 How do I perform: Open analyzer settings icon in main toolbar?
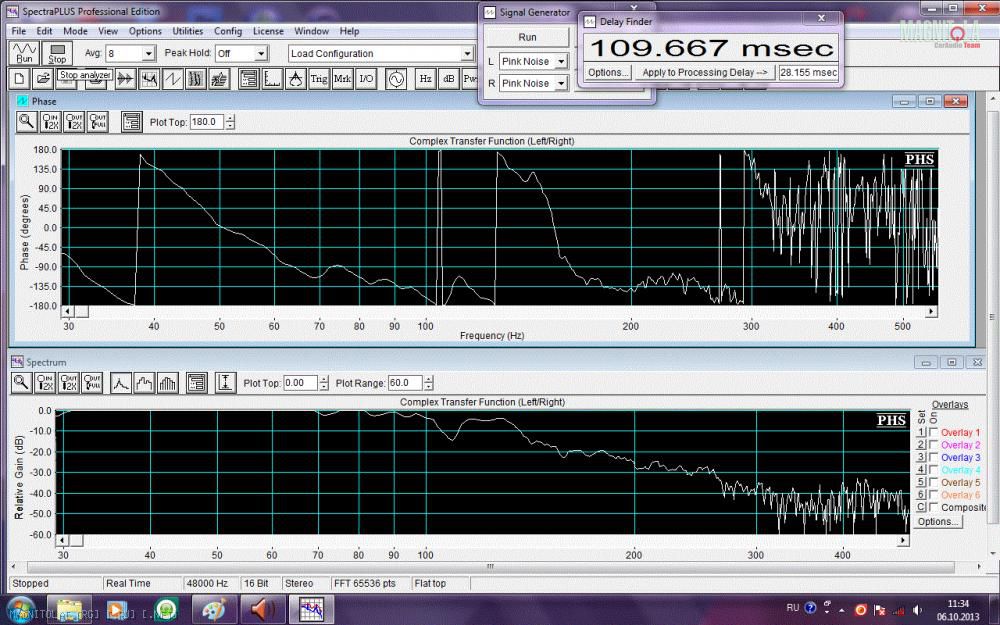click(x=249, y=79)
